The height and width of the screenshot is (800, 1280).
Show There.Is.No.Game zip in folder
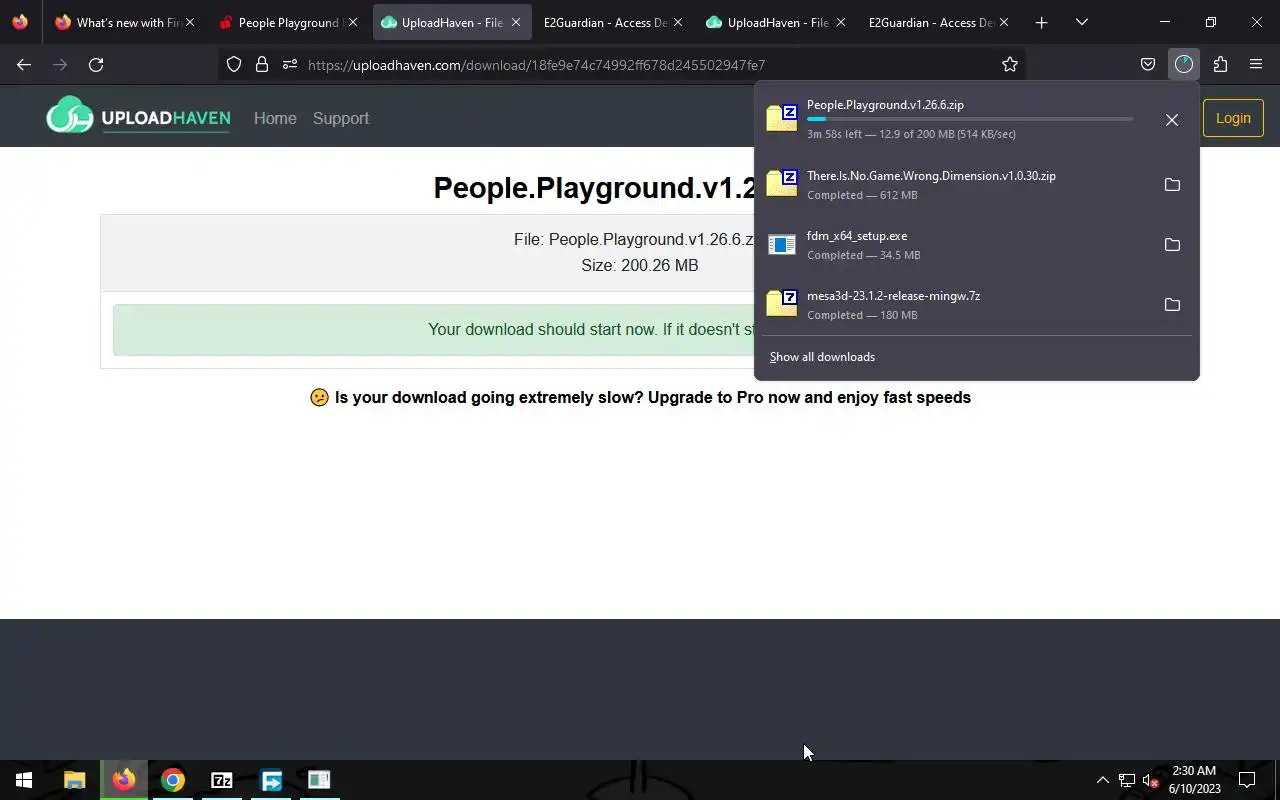[x=1172, y=185]
